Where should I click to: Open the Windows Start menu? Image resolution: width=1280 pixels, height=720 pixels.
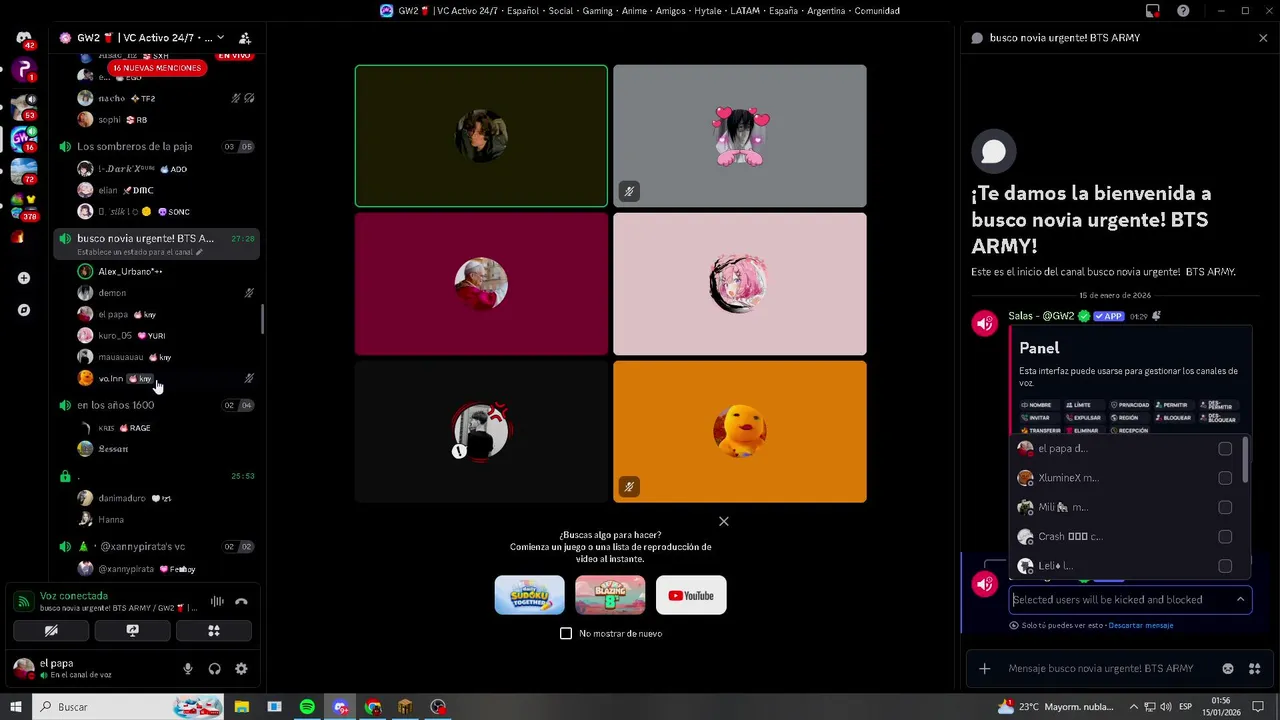point(15,707)
